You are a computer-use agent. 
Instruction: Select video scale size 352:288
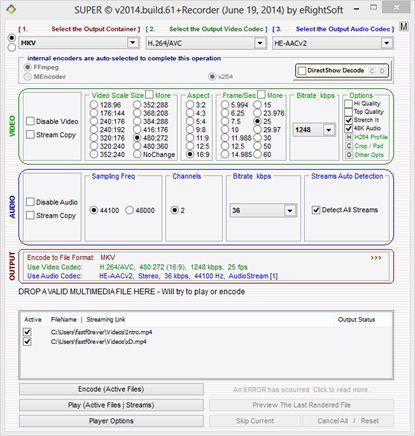pos(137,105)
